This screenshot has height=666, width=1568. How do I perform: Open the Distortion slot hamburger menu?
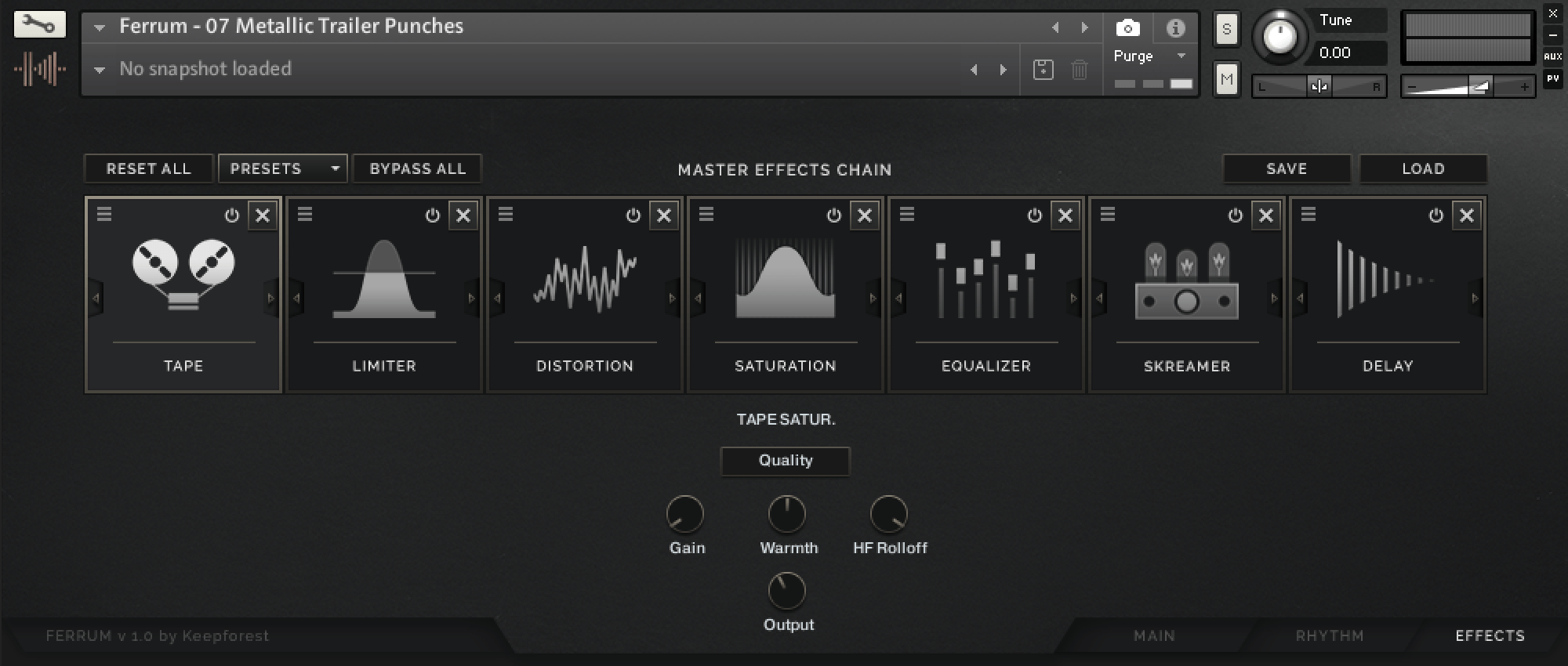click(x=506, y=214)
